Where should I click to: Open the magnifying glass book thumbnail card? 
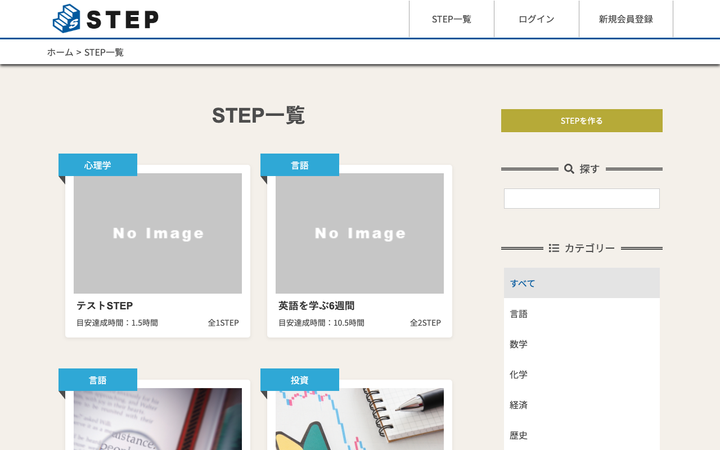click(x=158, y=419)
